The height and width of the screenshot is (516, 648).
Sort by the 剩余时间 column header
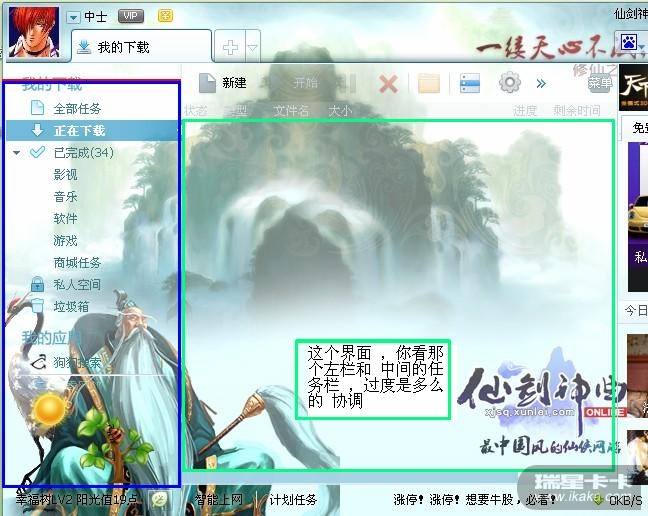click(x=577, y=110)
